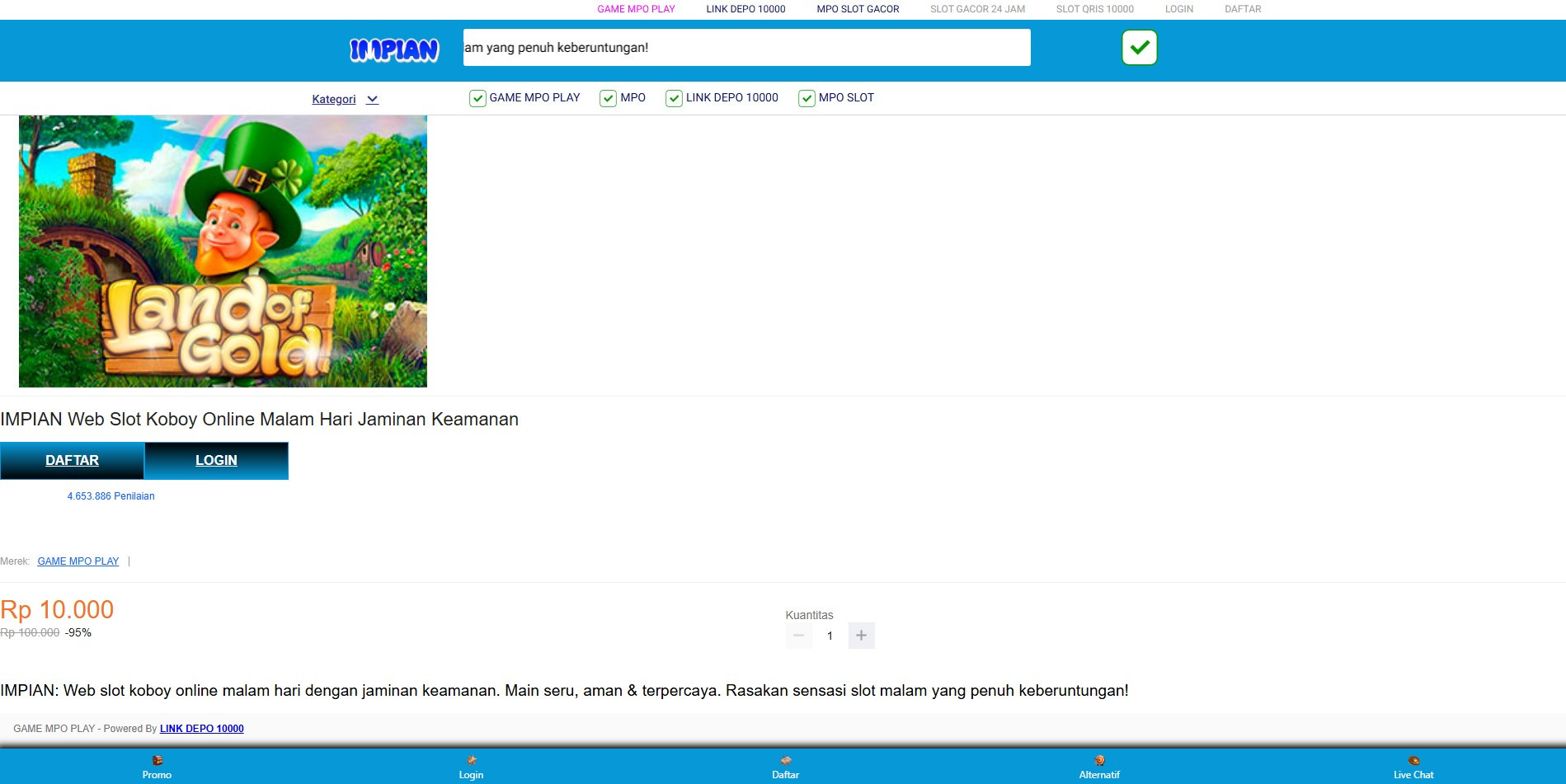Expand the Kategori dropdown
This screenshot has height=784, width=1566.
345,99
